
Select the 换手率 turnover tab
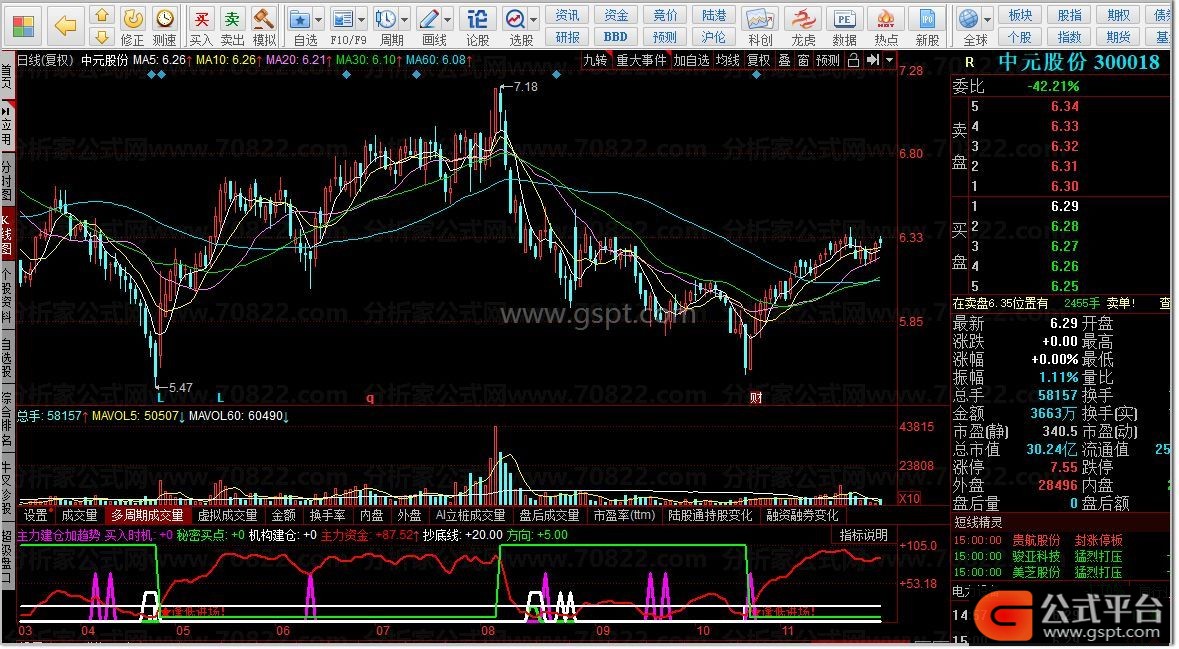point(327,516)
